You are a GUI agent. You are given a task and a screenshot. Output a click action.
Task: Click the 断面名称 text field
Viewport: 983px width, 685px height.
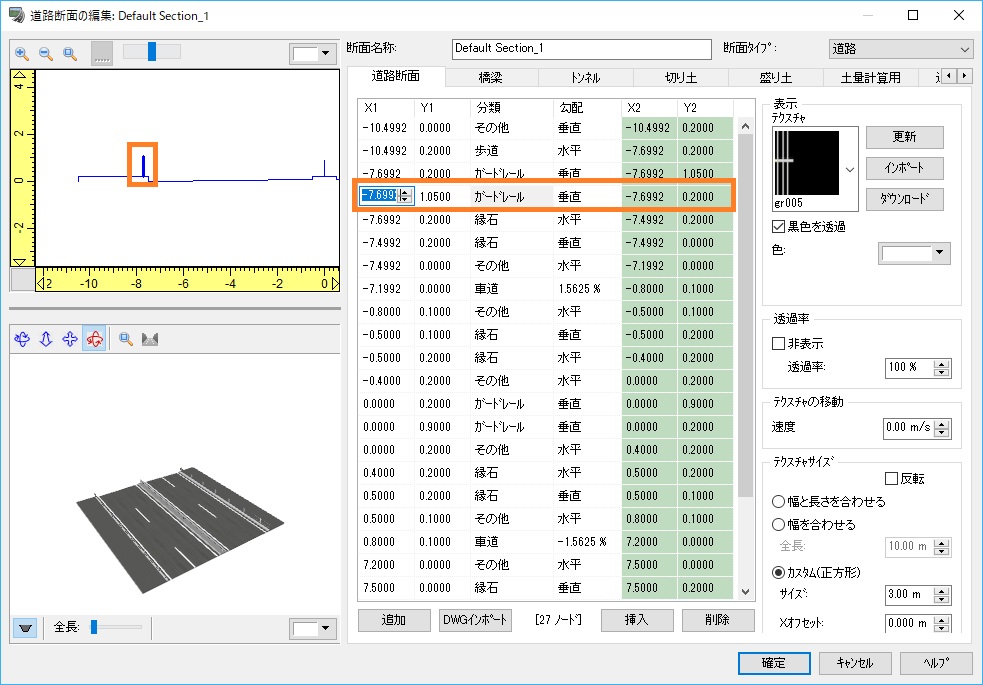pyautogui.click(x=580, y=48)
